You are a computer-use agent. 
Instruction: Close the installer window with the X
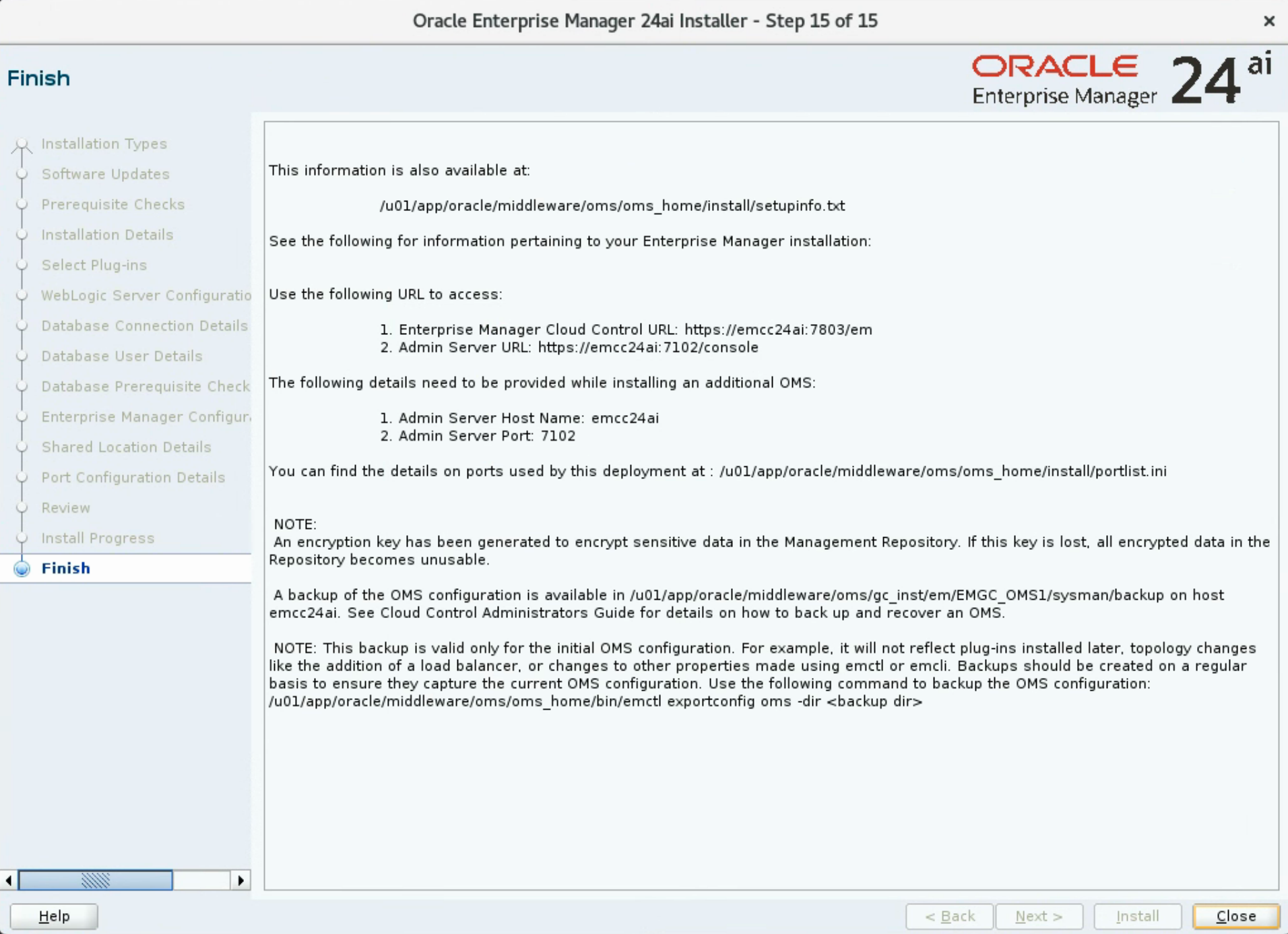pyautogui.click(x=1269, y=21)
